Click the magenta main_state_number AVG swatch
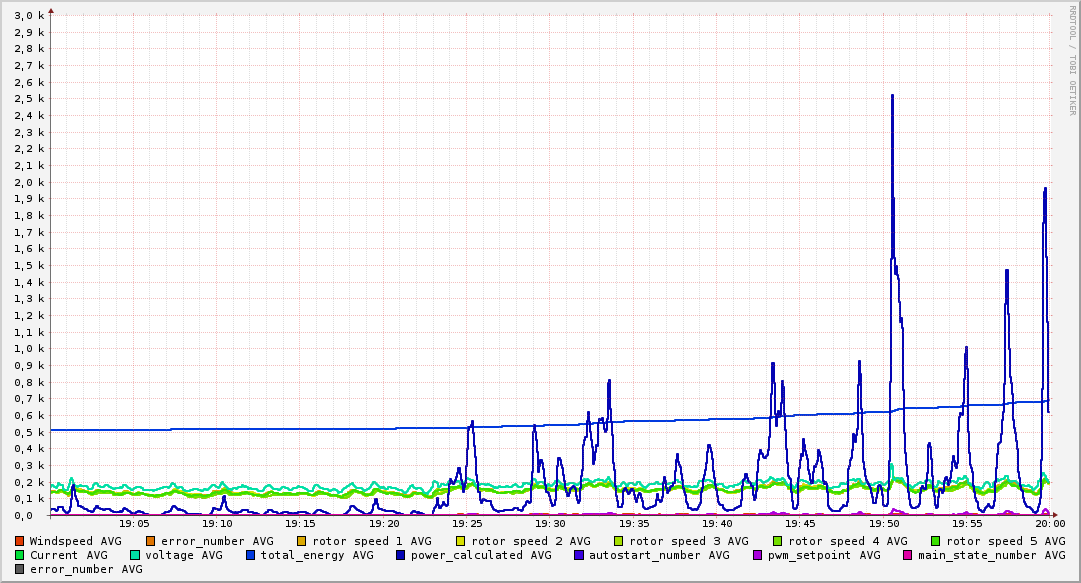This screenshot has width=1081, height=583. click(909, 555)
